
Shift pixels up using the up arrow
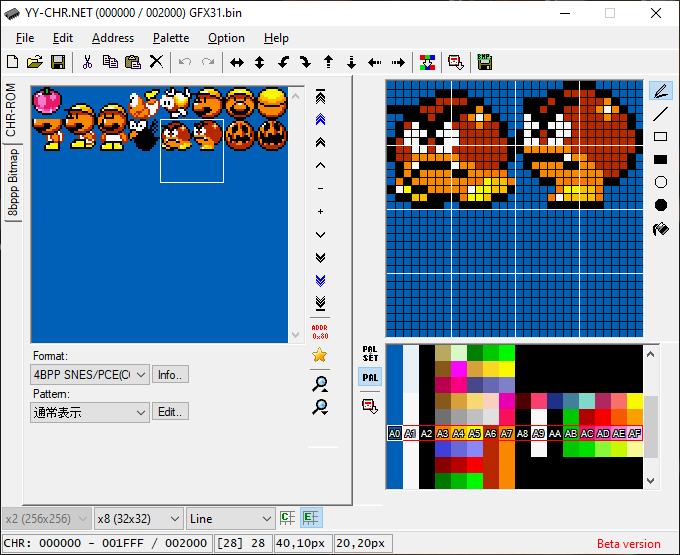point(328,62)
